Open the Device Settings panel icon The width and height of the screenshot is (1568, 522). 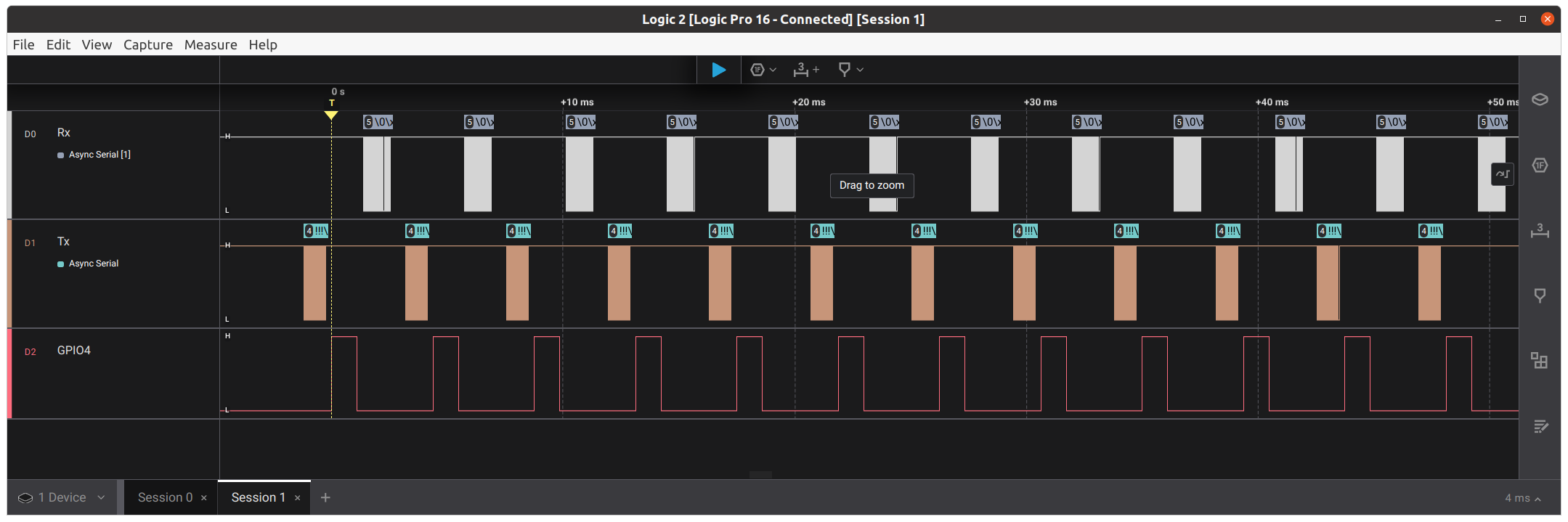pyautogui.click(x=1540, y=99)
